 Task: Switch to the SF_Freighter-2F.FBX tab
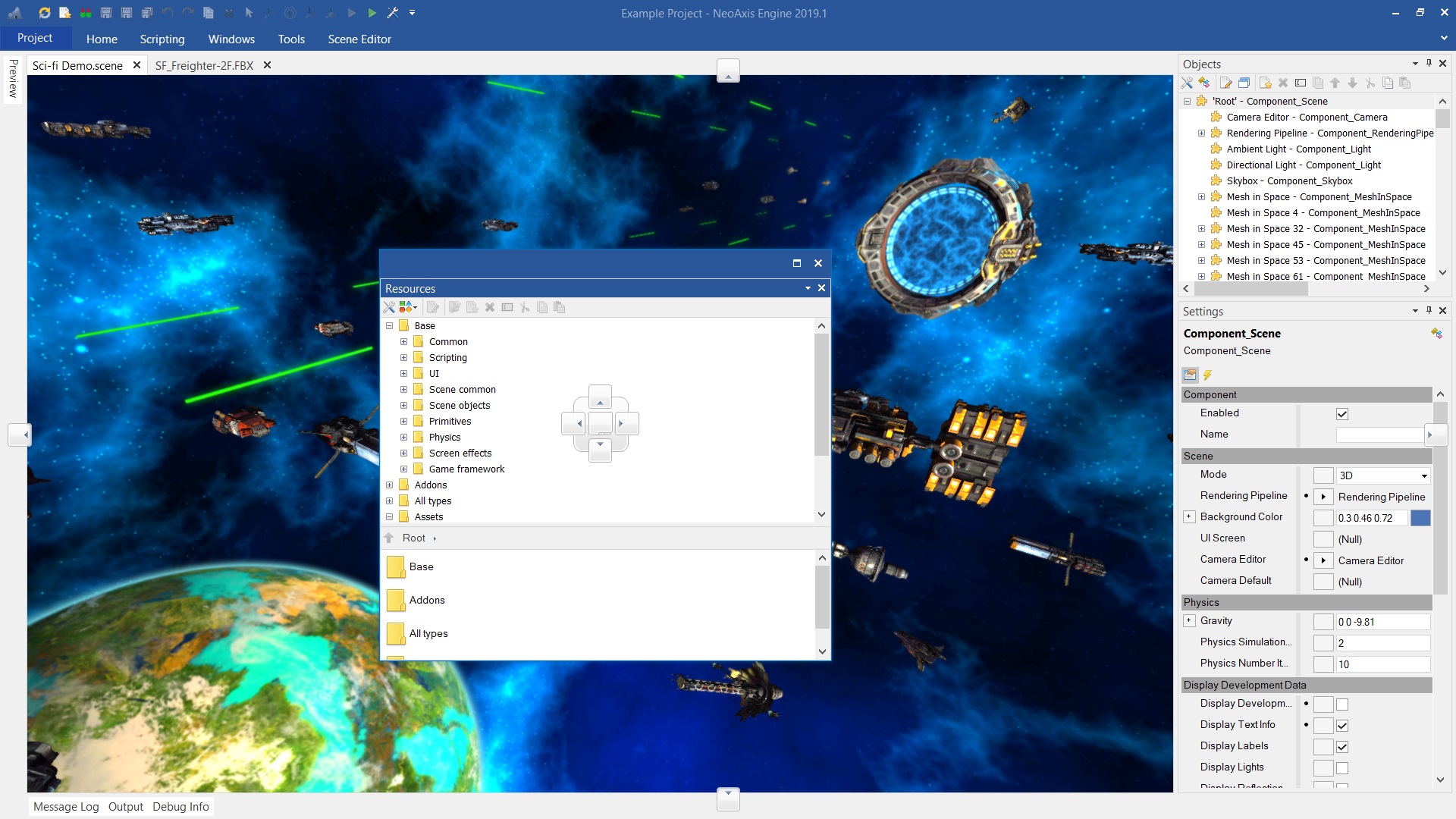click(x=205, y=65)
